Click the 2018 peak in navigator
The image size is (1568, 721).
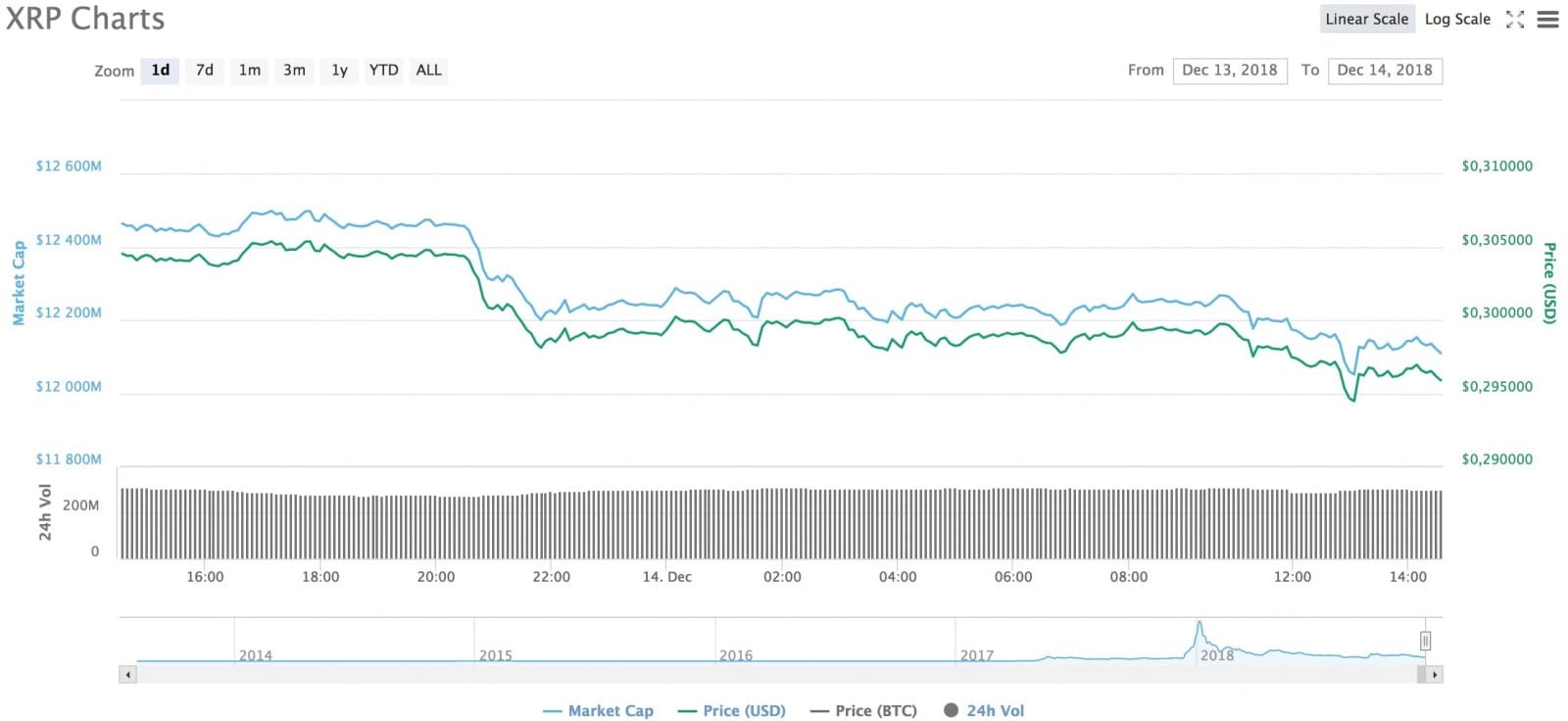[1199, 624]
